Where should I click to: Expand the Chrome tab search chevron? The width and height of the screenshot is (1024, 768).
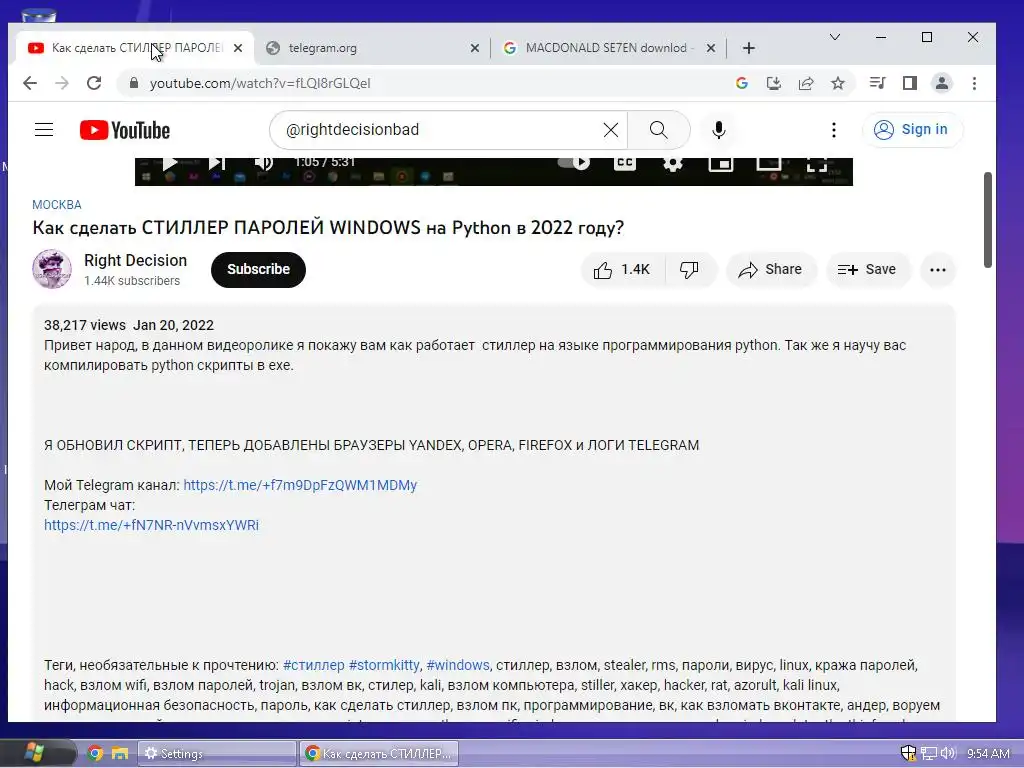[x=835, y=37]
